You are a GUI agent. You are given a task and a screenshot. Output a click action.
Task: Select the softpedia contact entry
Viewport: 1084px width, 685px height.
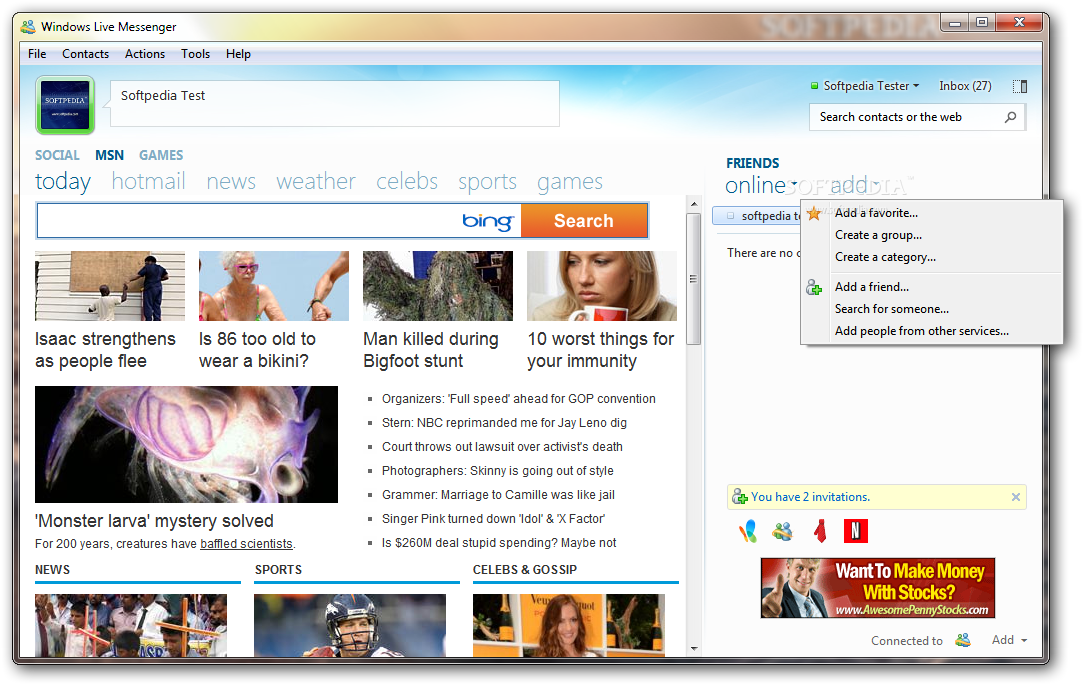[756, 216]
